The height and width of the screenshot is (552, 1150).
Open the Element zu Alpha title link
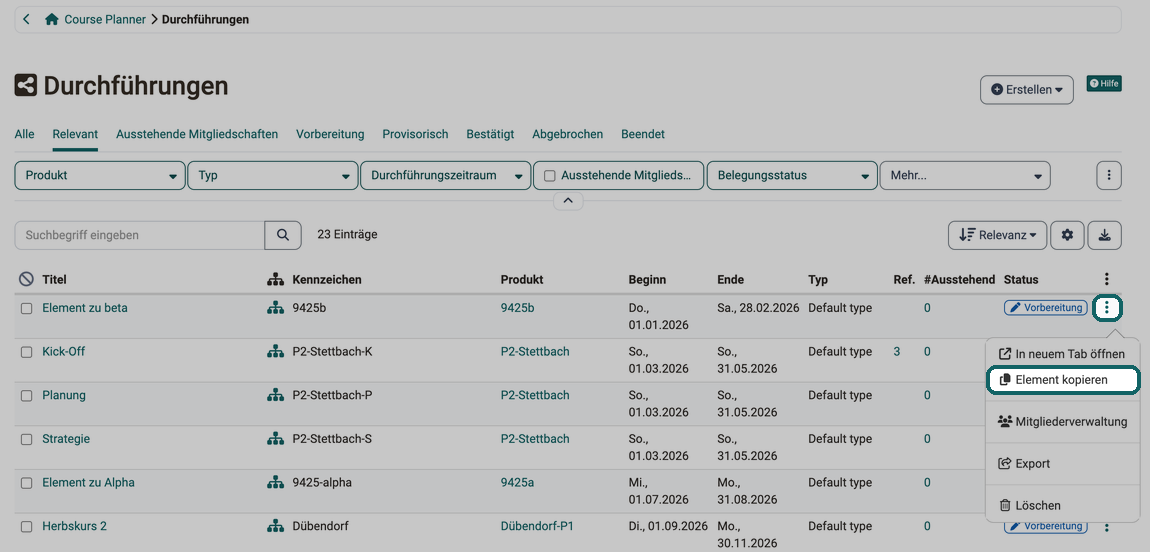(x=89, y=482)
